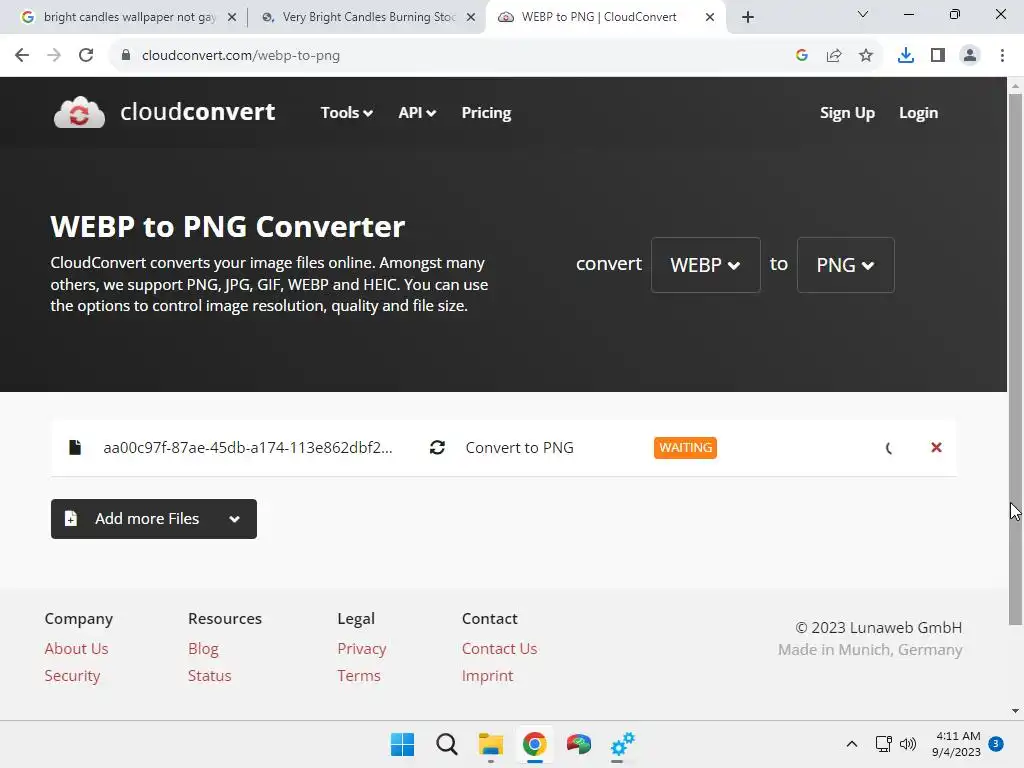
Task: Open Chrome three-dot menu
Action: pos(1002,56)
